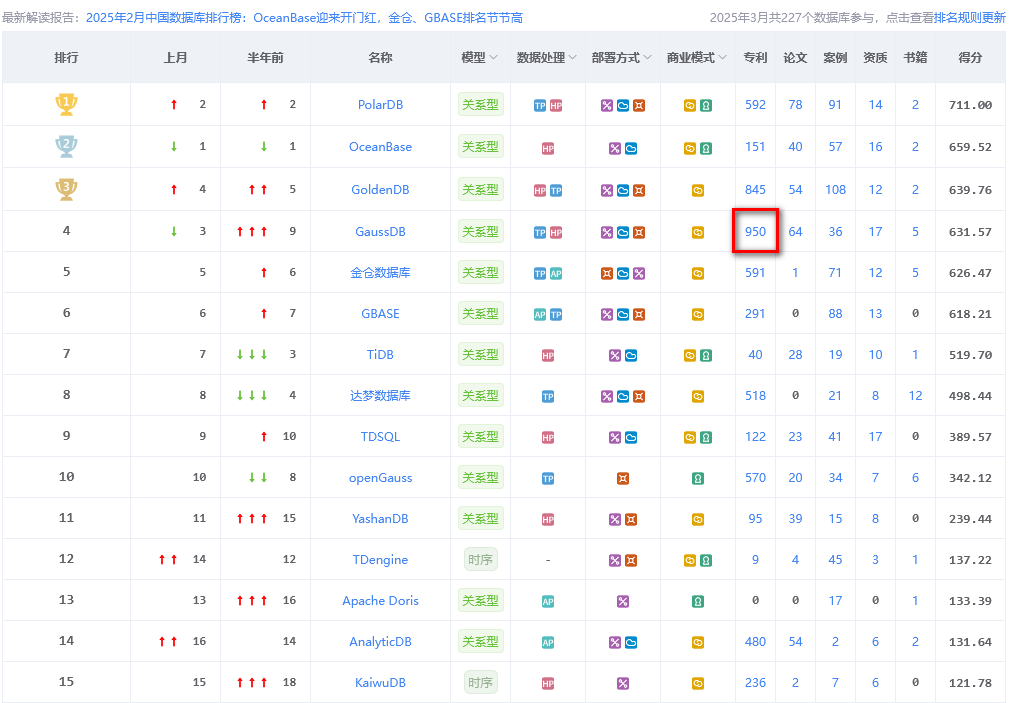
Task: Click the 得分 column header
Action: [970, 58]
